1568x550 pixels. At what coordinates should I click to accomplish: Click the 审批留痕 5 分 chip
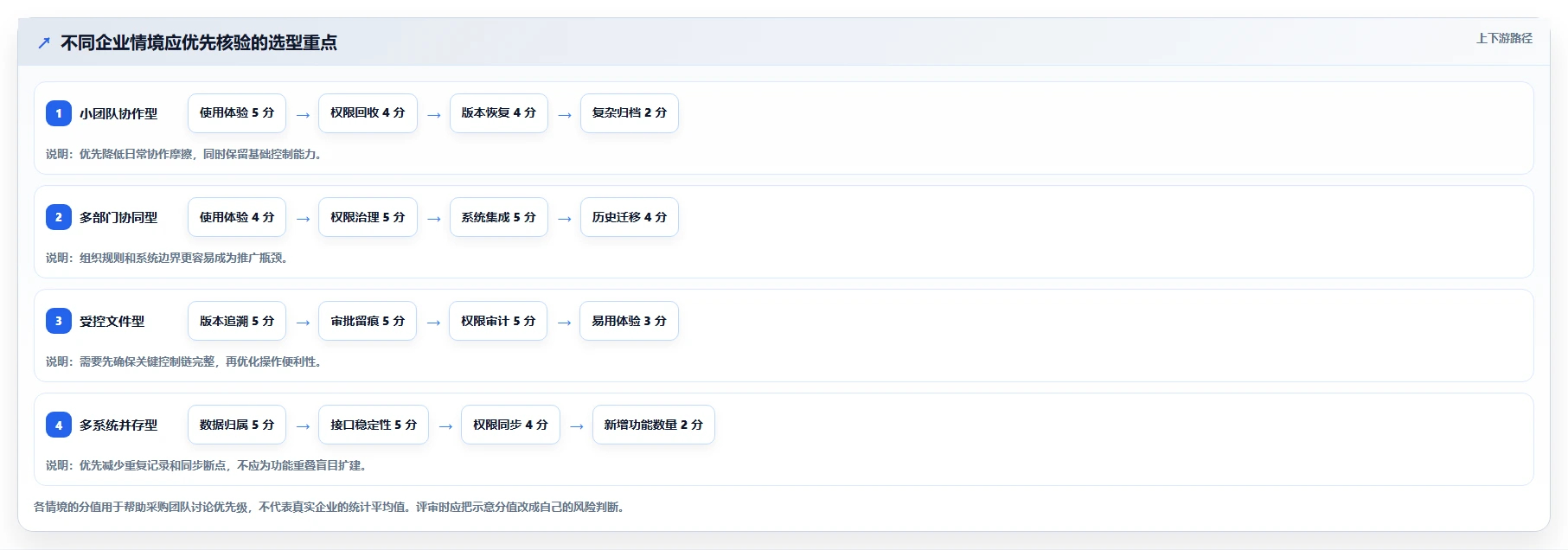(368, 321)
